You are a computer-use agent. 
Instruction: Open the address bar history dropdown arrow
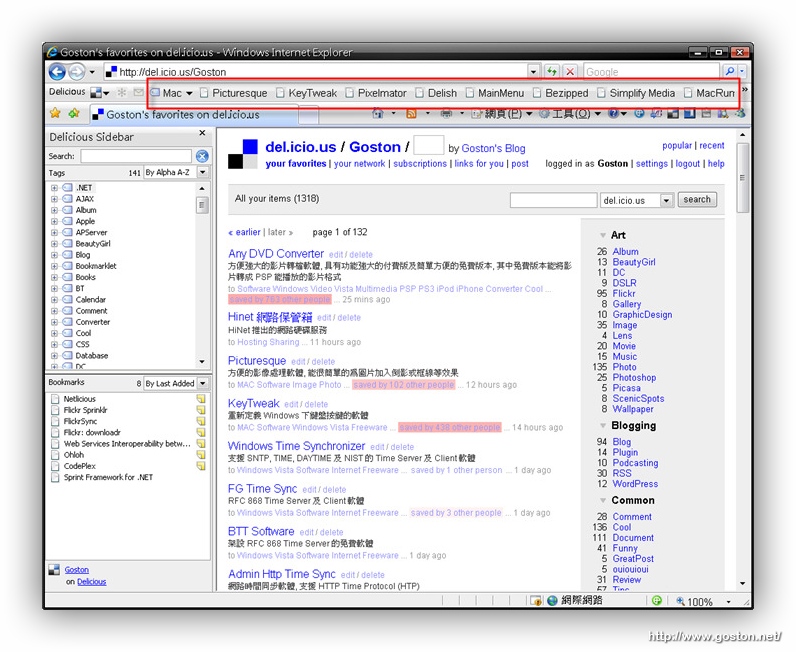[533, 72]
